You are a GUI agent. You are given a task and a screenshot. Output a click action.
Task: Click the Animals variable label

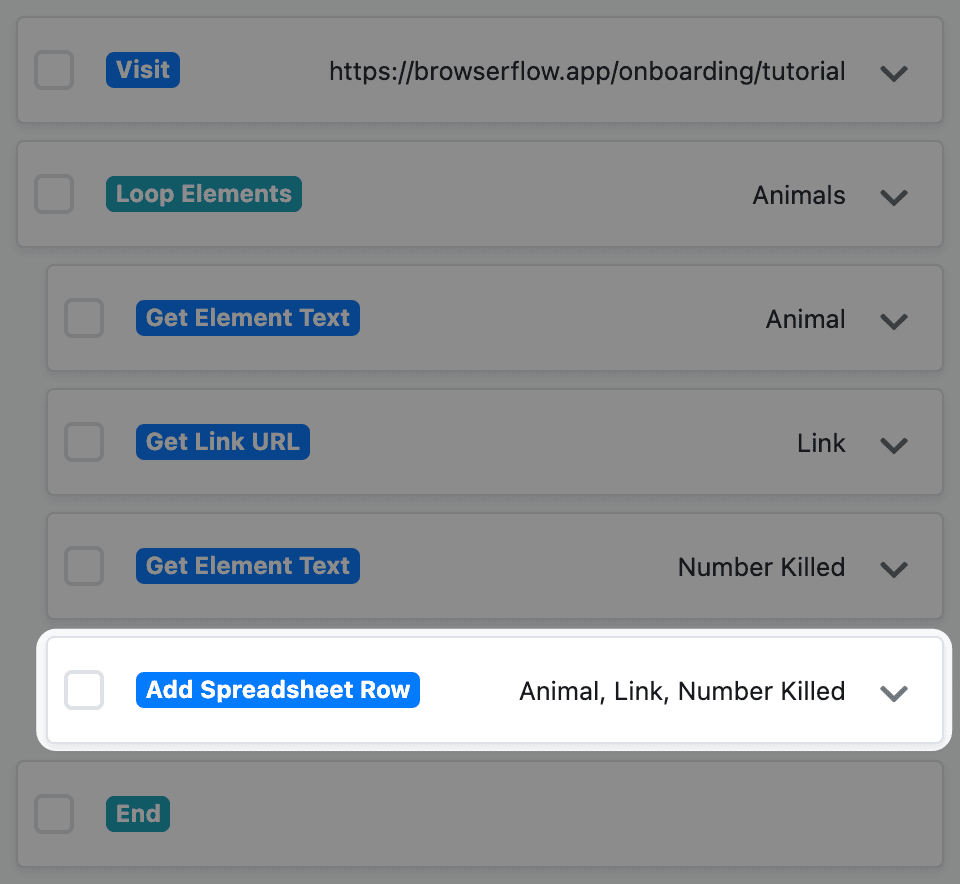(798, 195)
